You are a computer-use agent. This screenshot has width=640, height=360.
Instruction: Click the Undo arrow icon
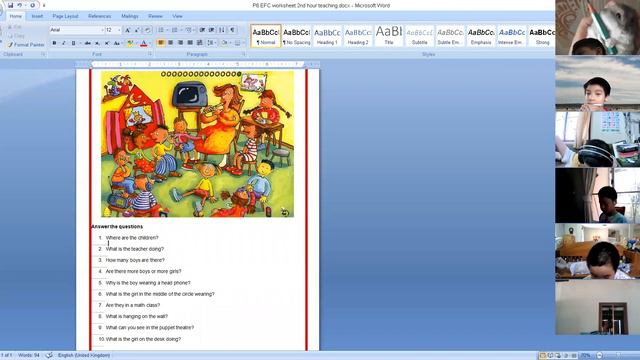(19, 5)
